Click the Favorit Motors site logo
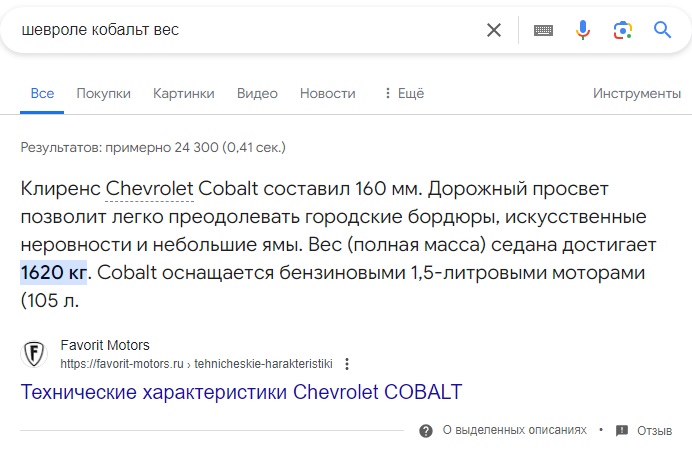 pyautogui.click(x=34, y=354)
